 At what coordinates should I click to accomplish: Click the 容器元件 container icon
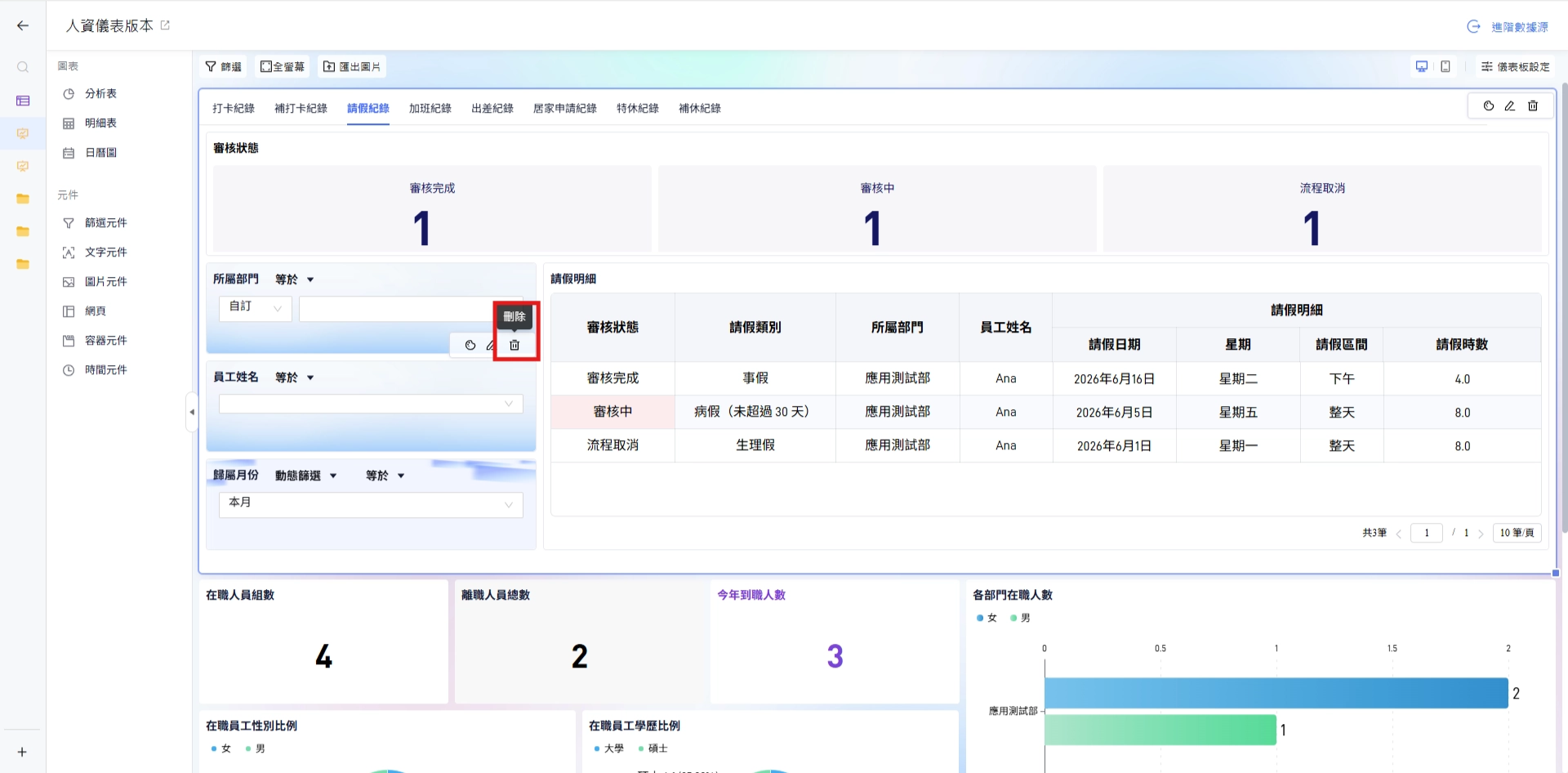69,341
